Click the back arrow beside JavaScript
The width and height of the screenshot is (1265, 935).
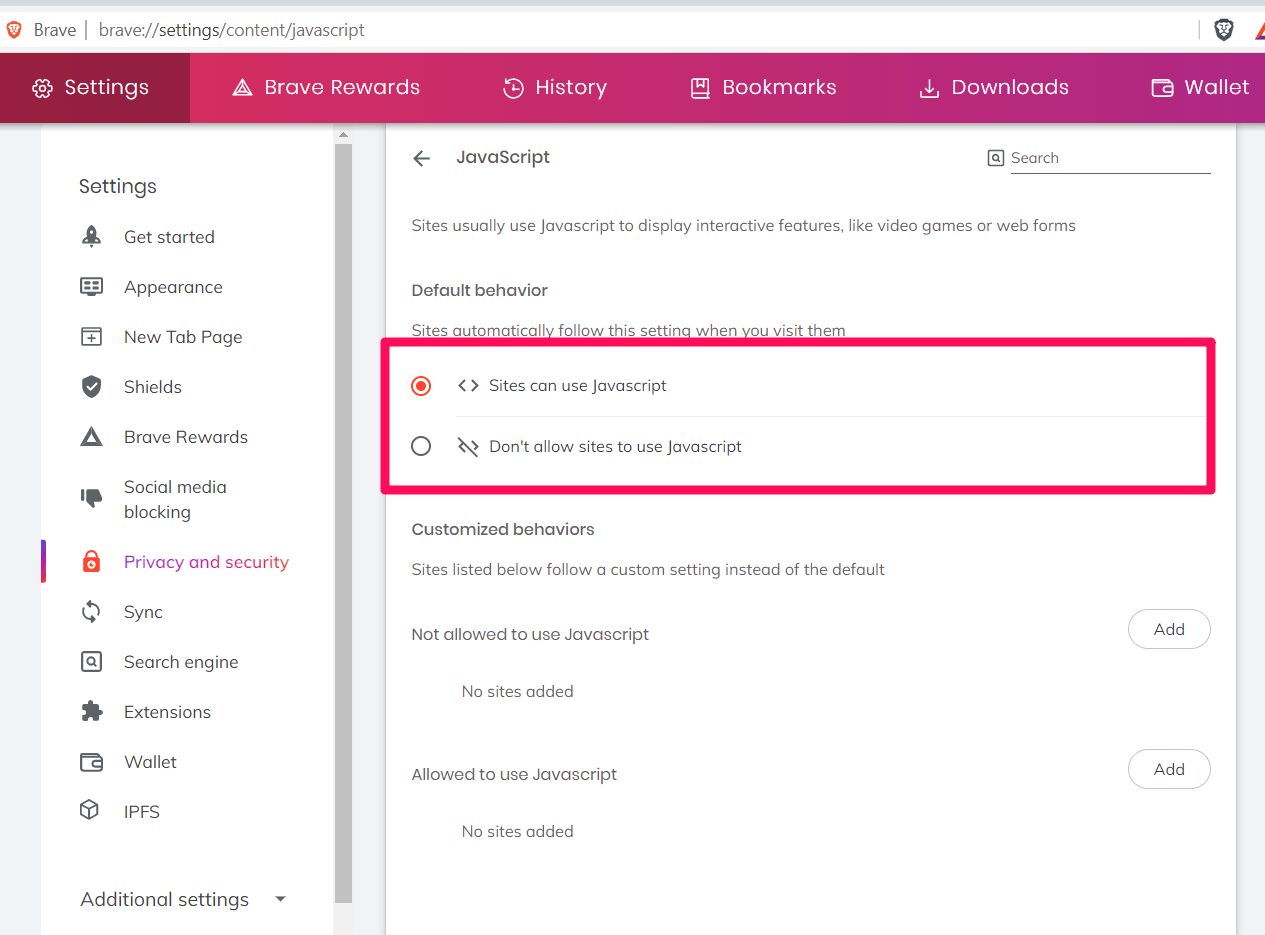[x=422, y=158]
